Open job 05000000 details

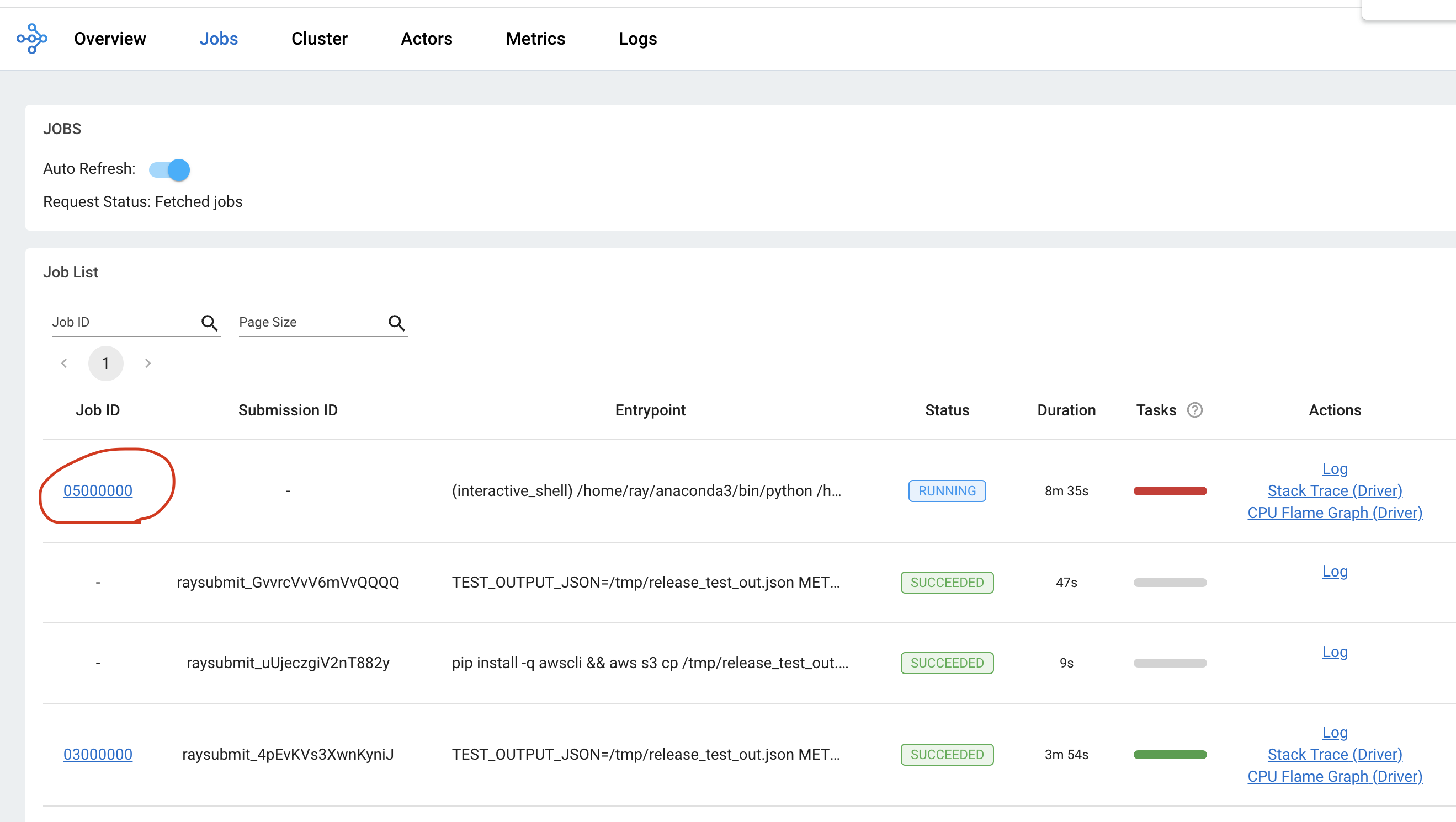[x=98, y=490]
